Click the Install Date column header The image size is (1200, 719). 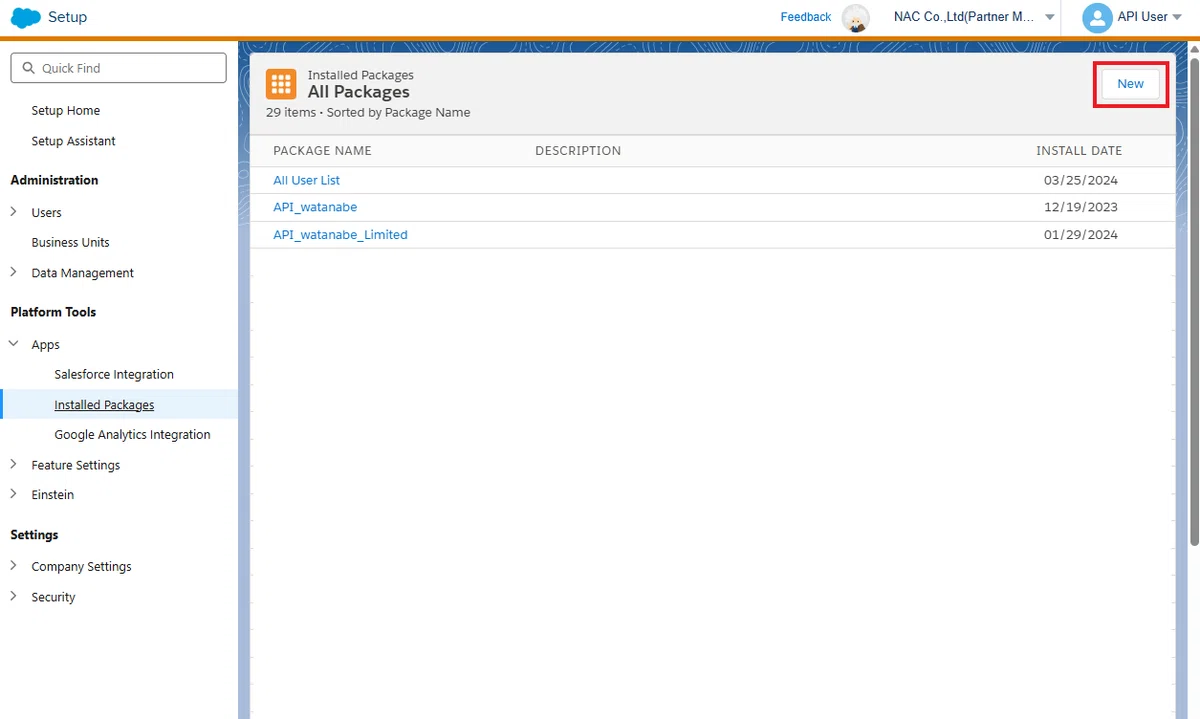point(1079,151)
